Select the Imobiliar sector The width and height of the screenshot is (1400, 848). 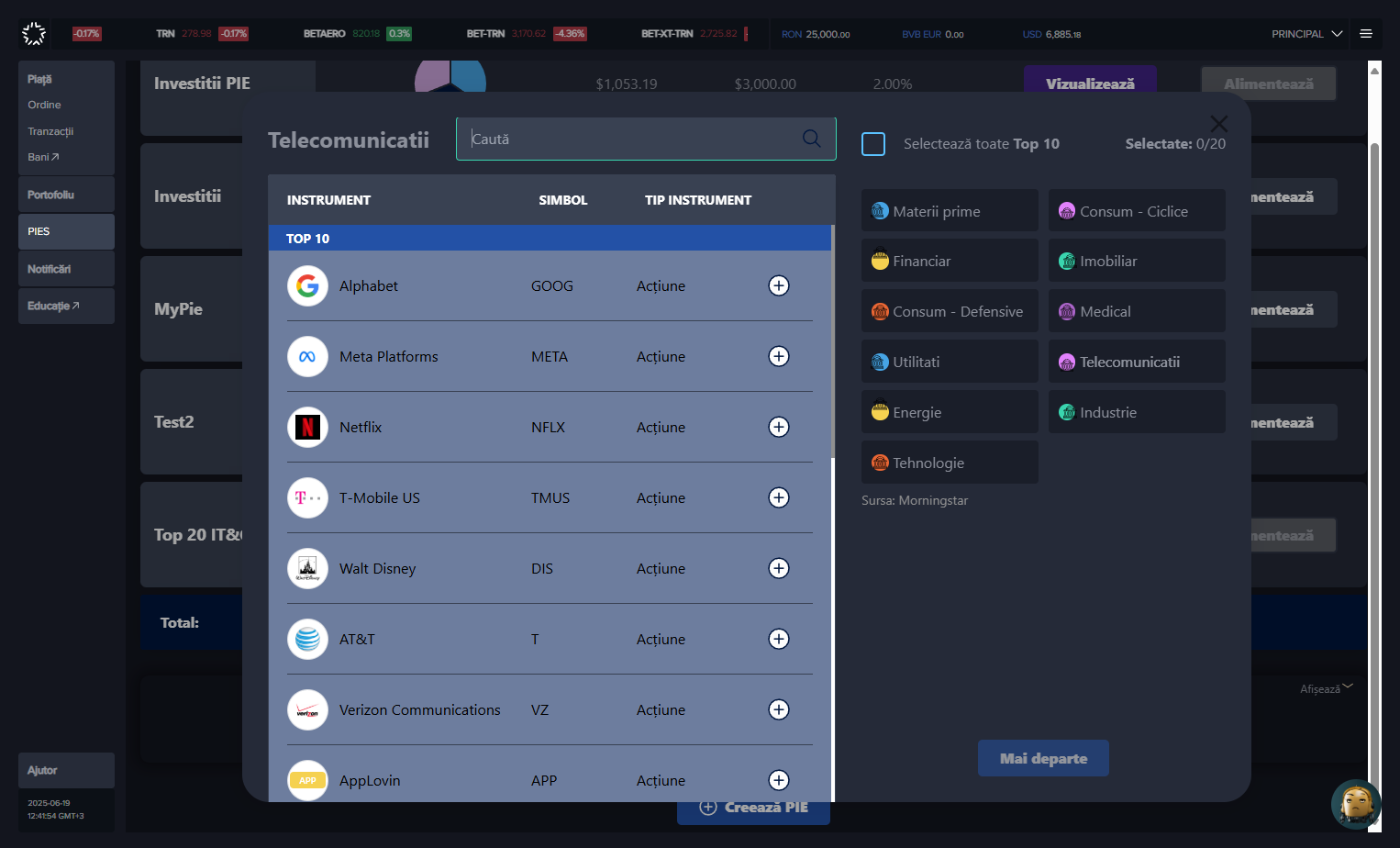tap(1137, 261)
